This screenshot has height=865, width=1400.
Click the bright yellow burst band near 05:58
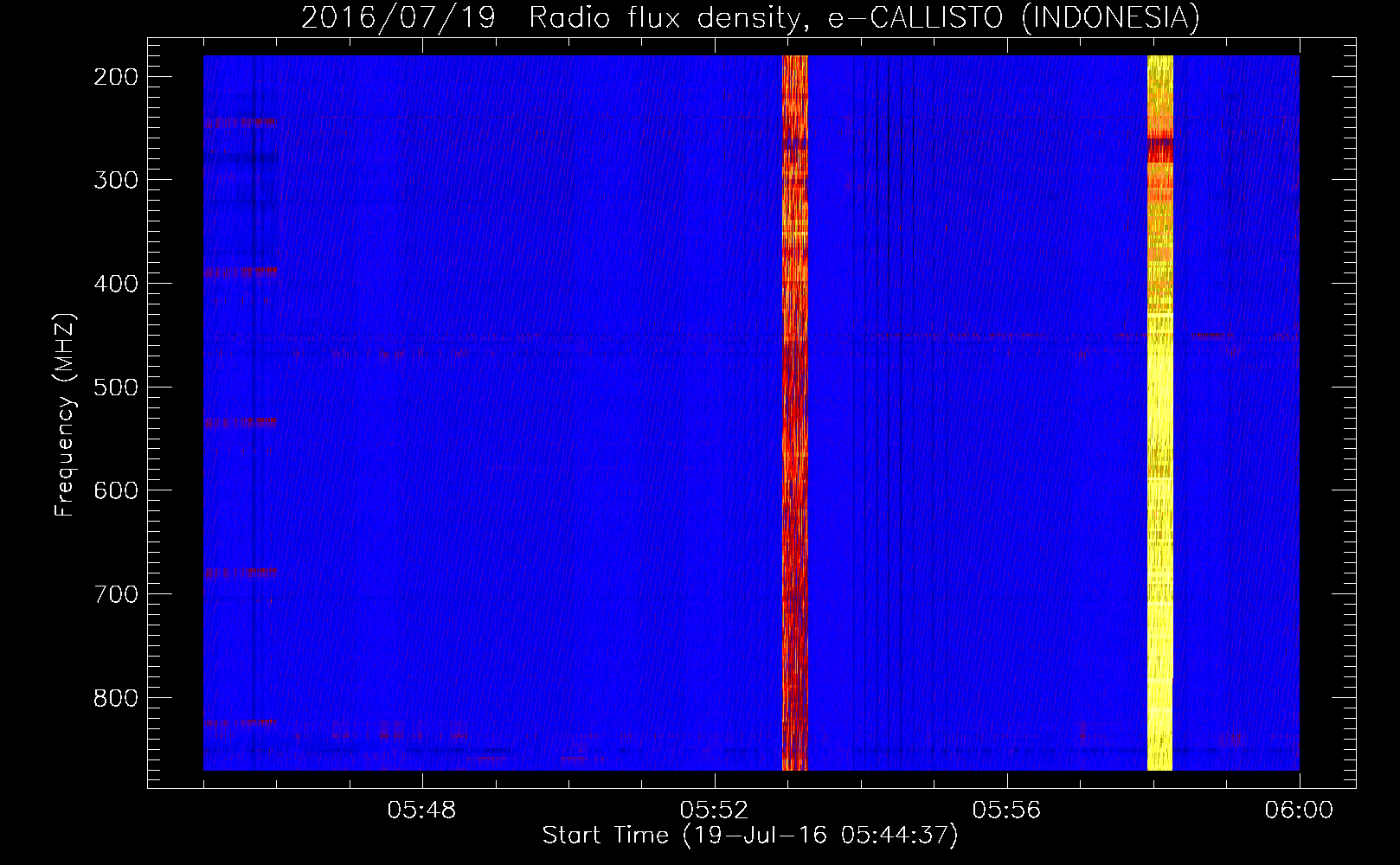[1159, 413]
